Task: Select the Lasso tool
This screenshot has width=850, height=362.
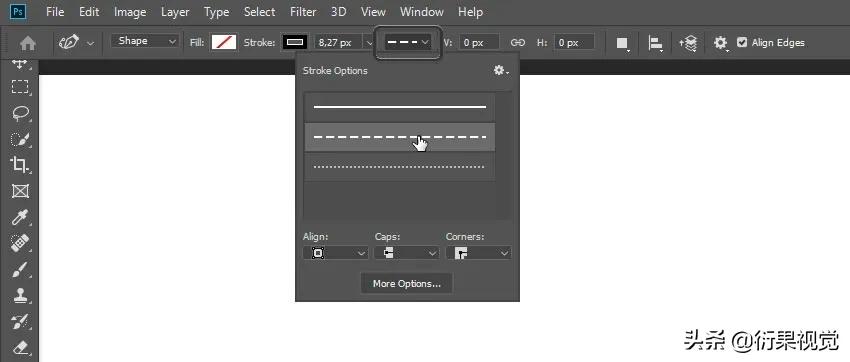Action: [x=20, y=113]
